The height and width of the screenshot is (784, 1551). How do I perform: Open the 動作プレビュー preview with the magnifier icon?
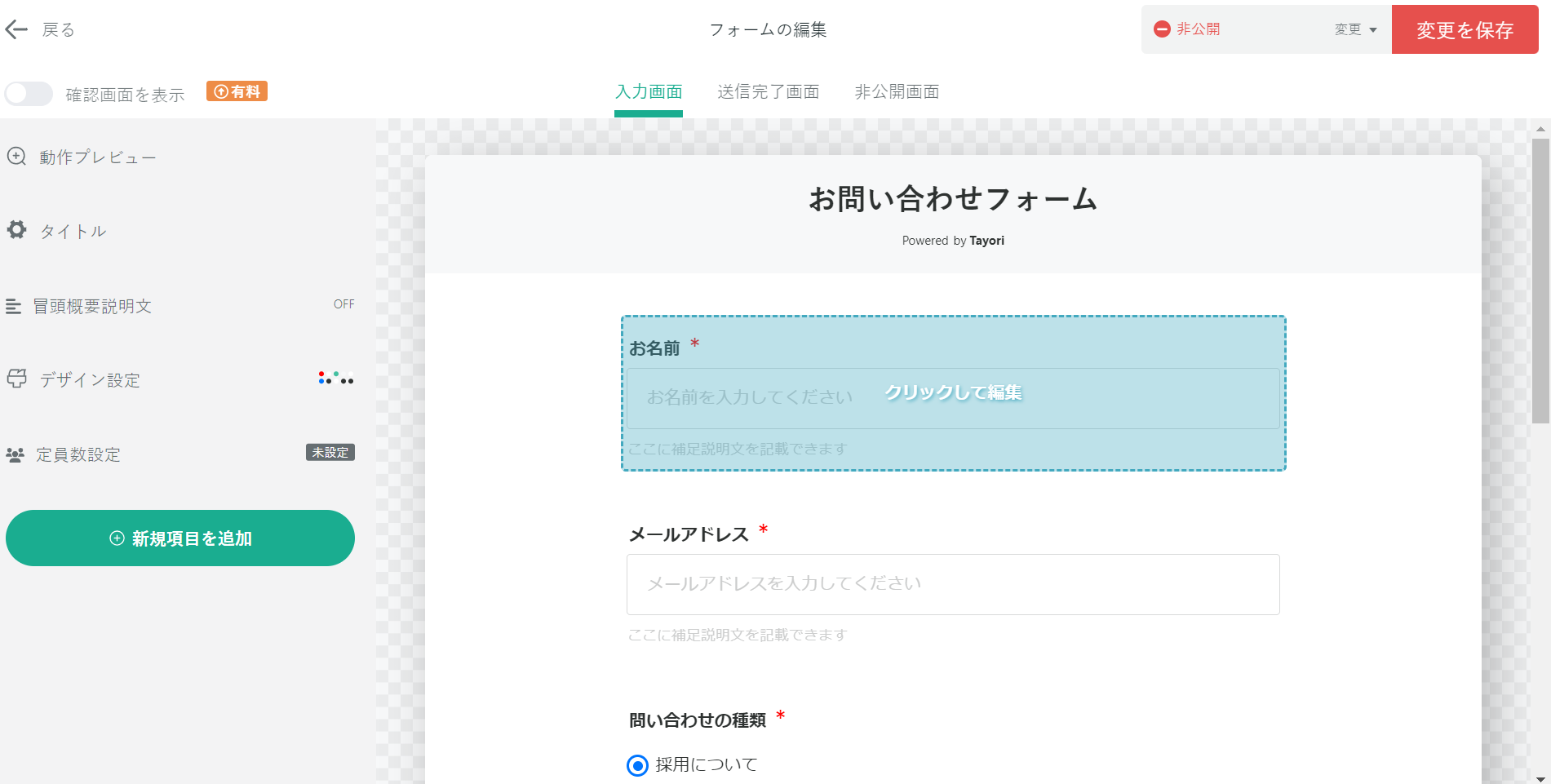click(16, 156)
